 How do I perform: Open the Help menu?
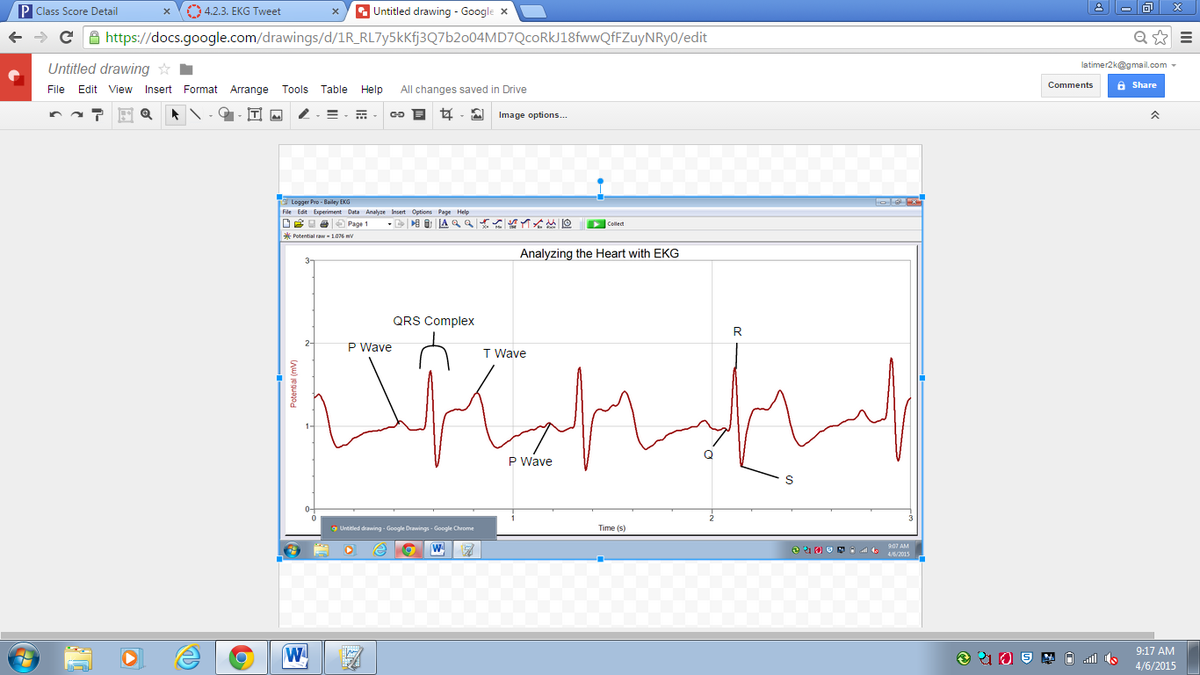pyautogui.click(x=371, y=89)
